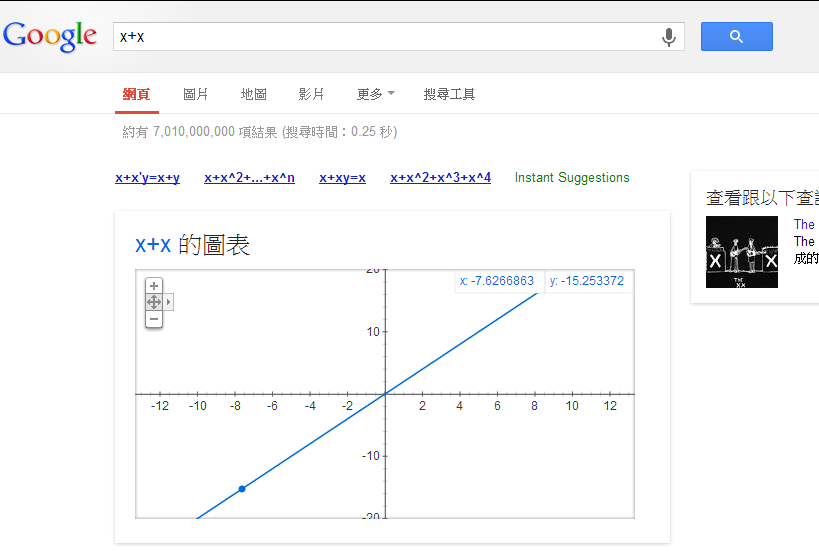Click the x+xy=x suggestion link

tap(342, 178)
